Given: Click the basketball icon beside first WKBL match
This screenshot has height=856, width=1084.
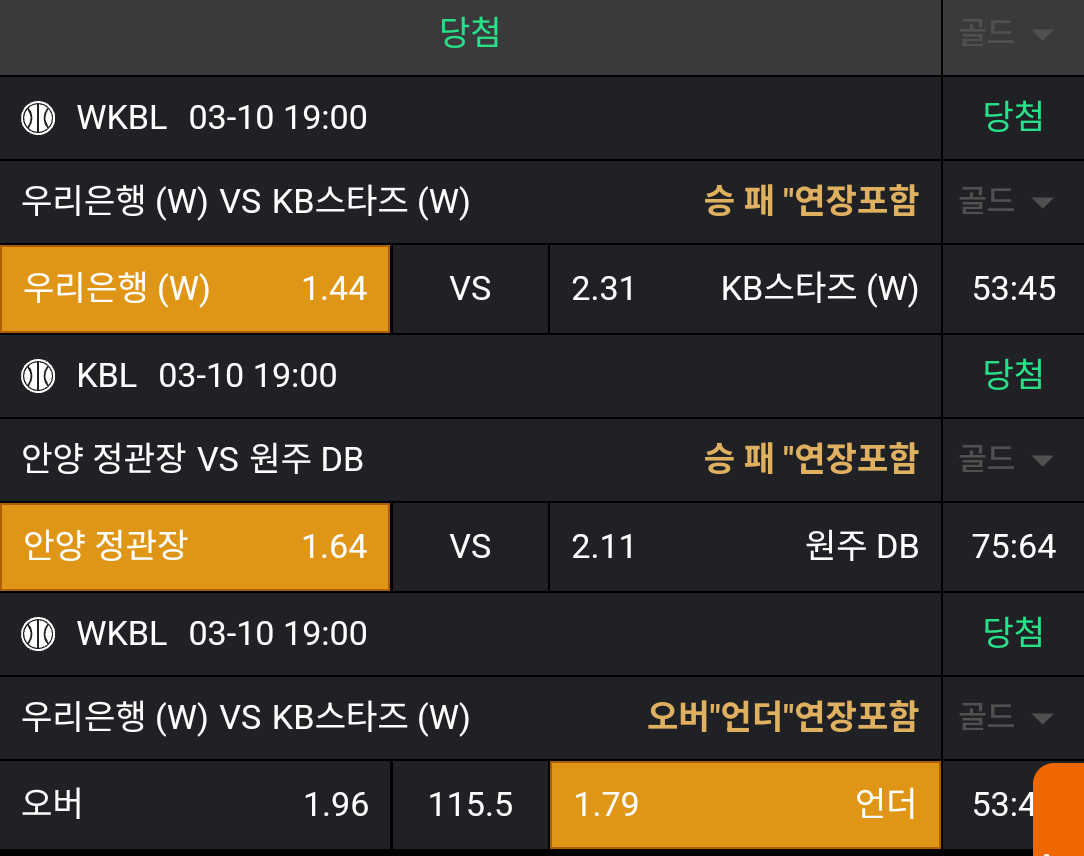Looking at the screenshot, I should point(38,118).
